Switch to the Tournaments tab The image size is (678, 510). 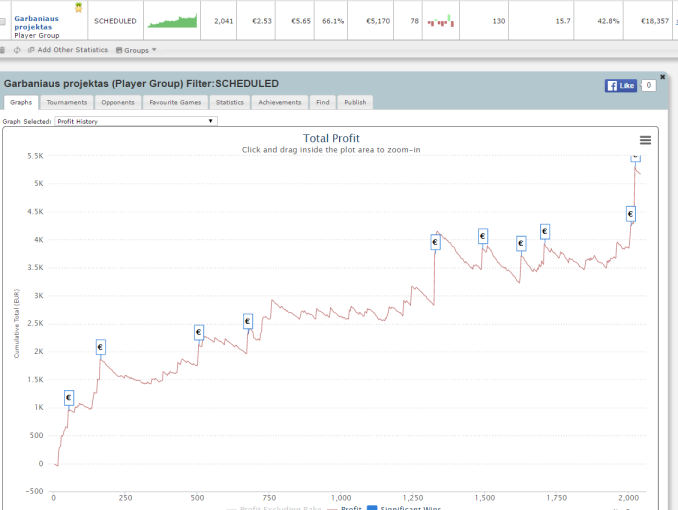tap(67, 102)
